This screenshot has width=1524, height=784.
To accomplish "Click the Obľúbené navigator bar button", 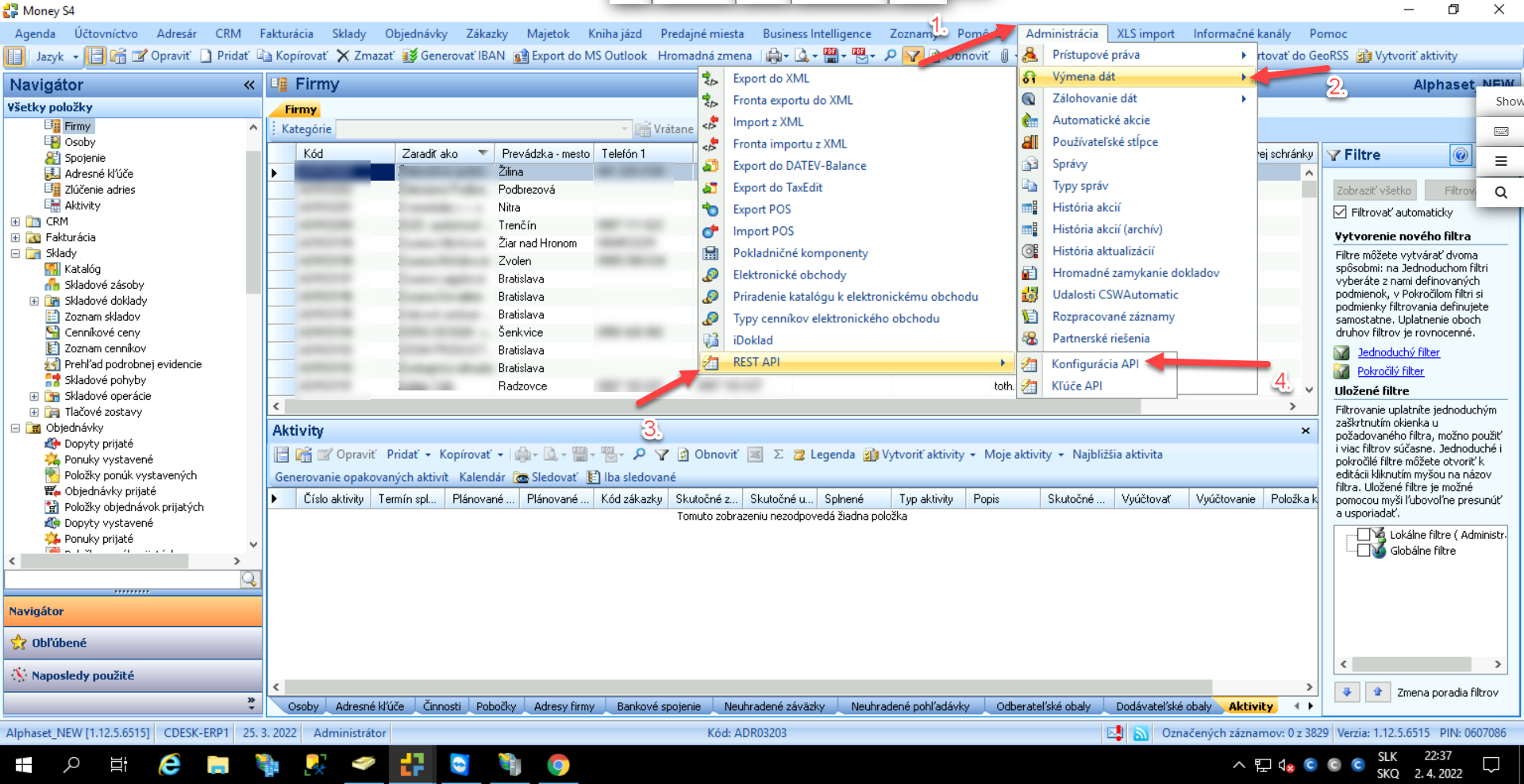I will click(x=133, y=643).
